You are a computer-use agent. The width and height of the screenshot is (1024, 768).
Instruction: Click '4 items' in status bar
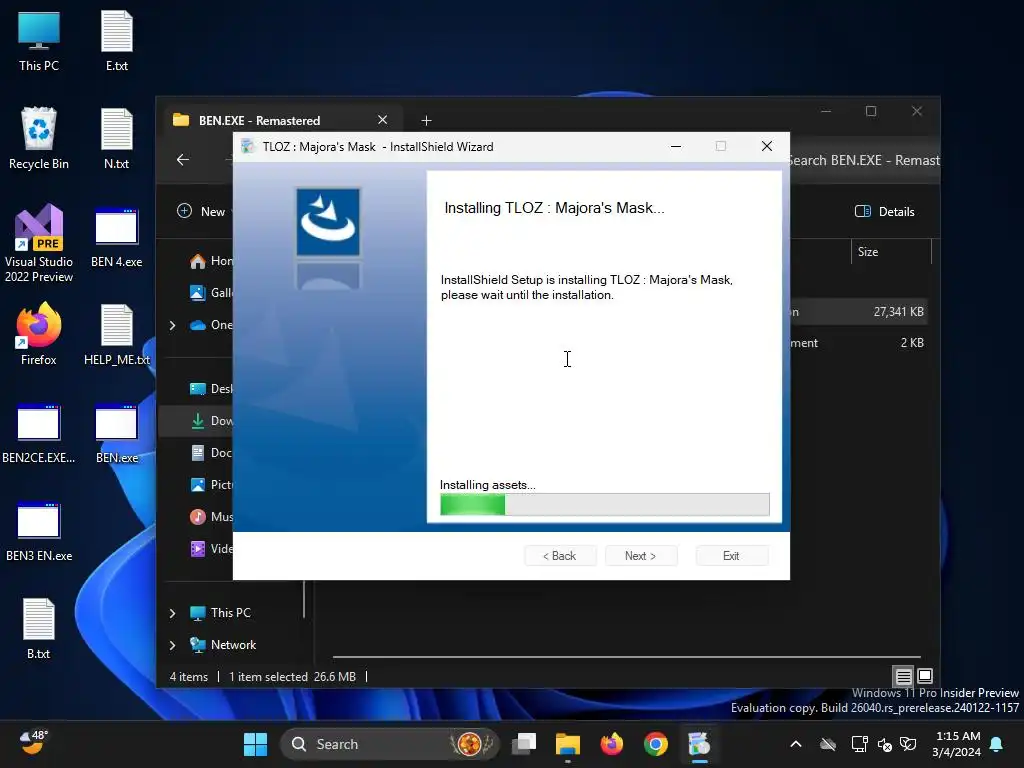[189, 677]
